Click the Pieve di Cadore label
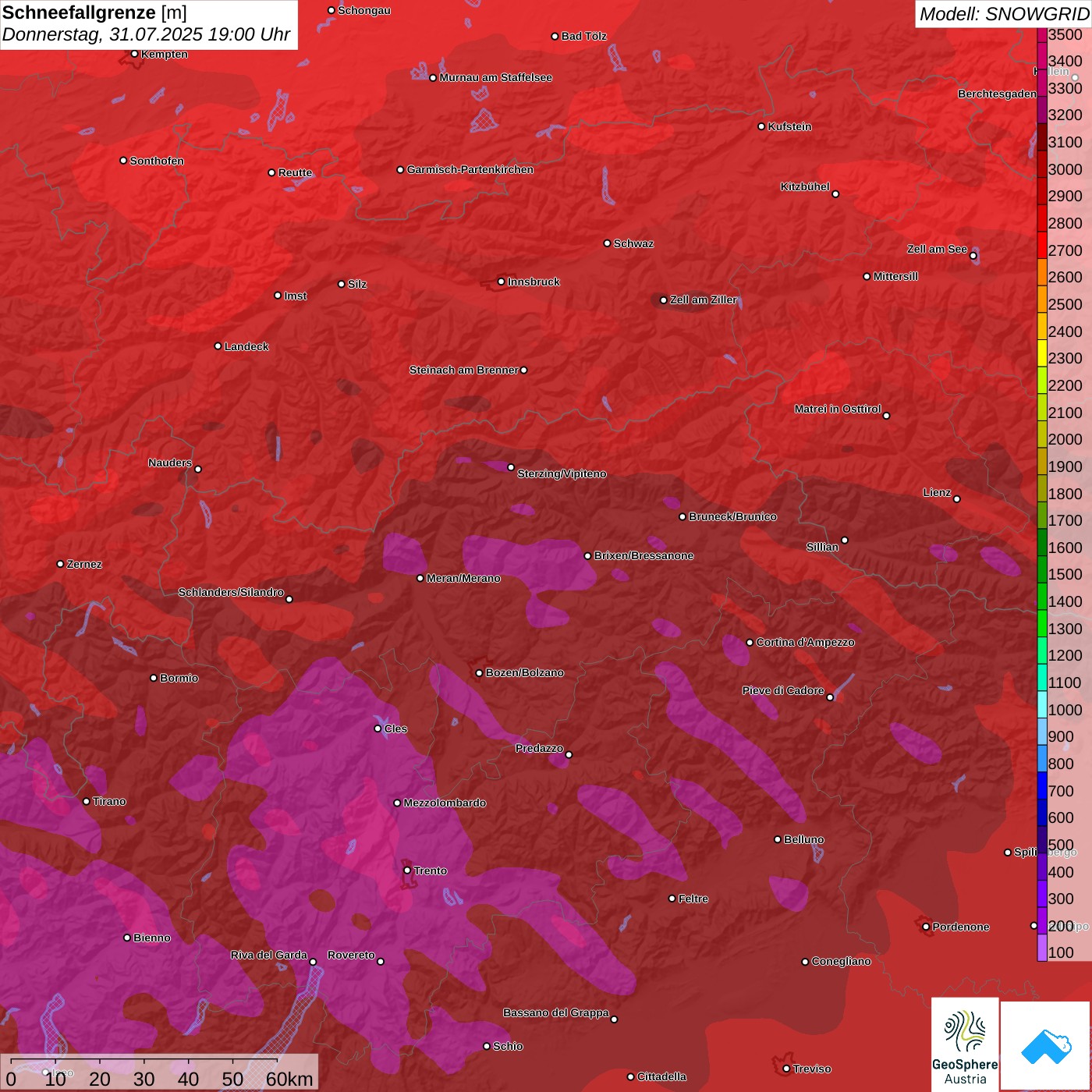This screenshot has width=1092, height=1092. pos(782,690)
